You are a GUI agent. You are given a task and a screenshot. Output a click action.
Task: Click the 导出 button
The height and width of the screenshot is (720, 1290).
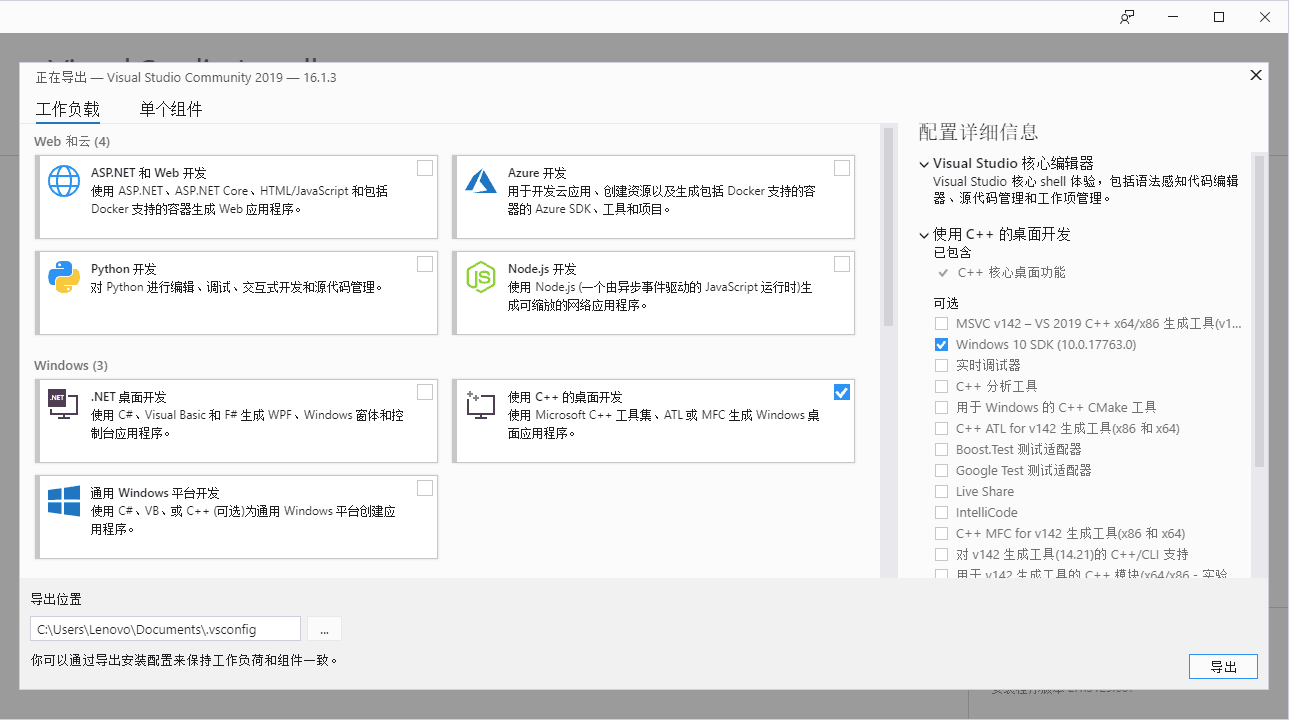(1223, 667)
